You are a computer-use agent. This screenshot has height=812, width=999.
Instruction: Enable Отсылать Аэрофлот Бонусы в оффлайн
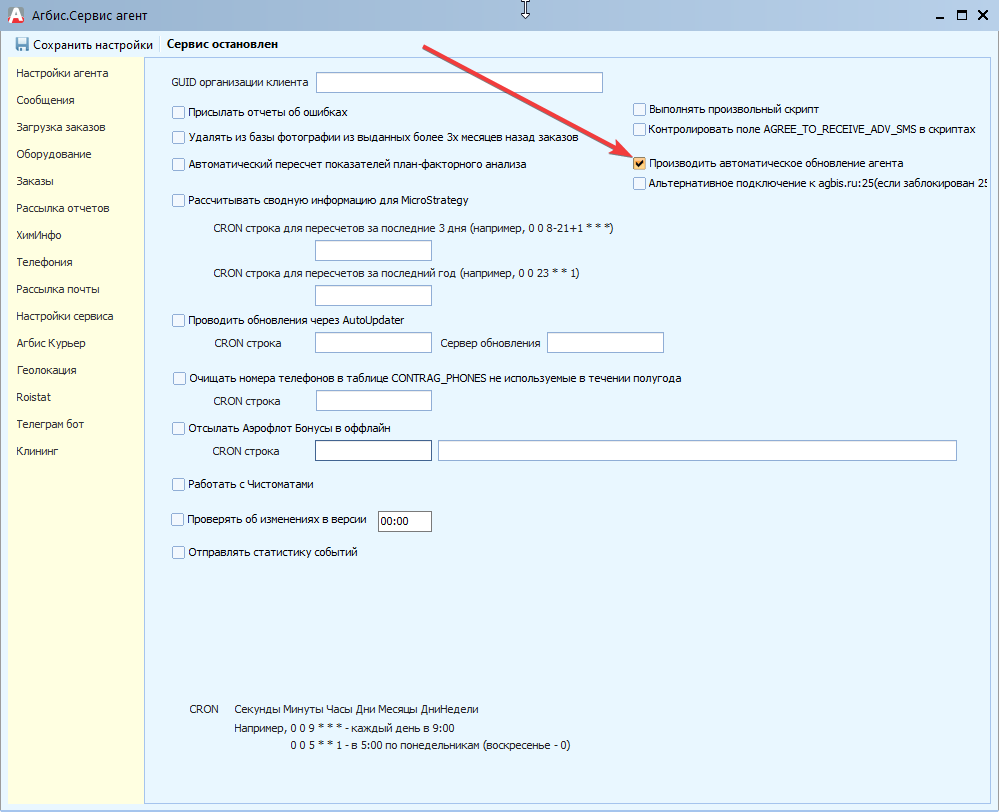point(178,429)
